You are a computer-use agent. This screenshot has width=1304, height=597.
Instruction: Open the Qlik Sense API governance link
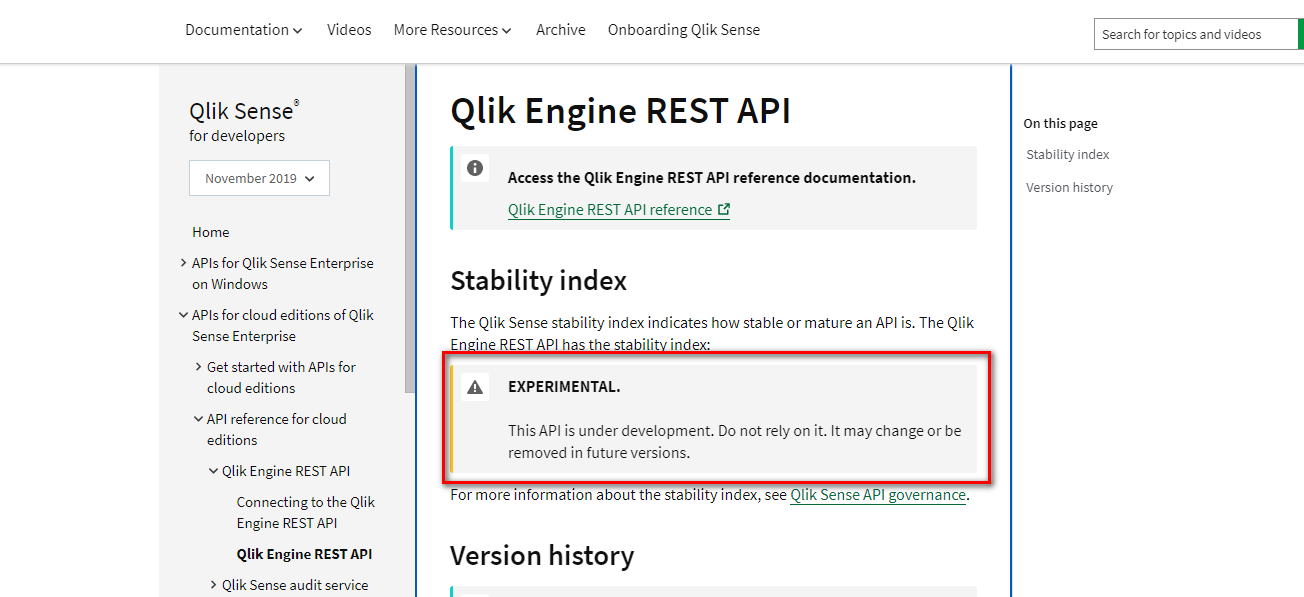(877, 495)
